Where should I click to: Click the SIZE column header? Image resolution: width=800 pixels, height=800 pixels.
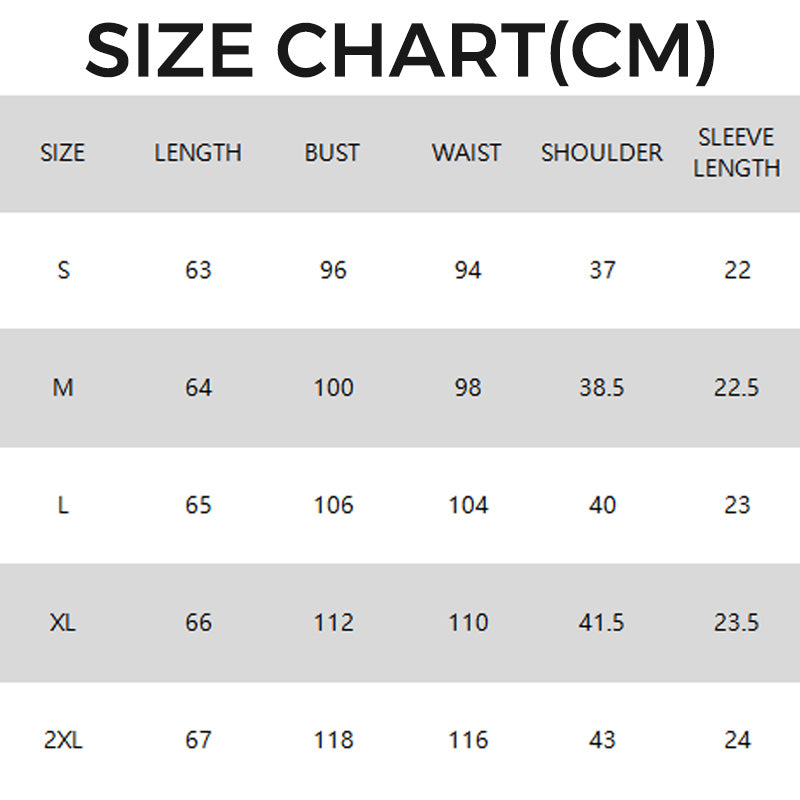coord(62,153)
